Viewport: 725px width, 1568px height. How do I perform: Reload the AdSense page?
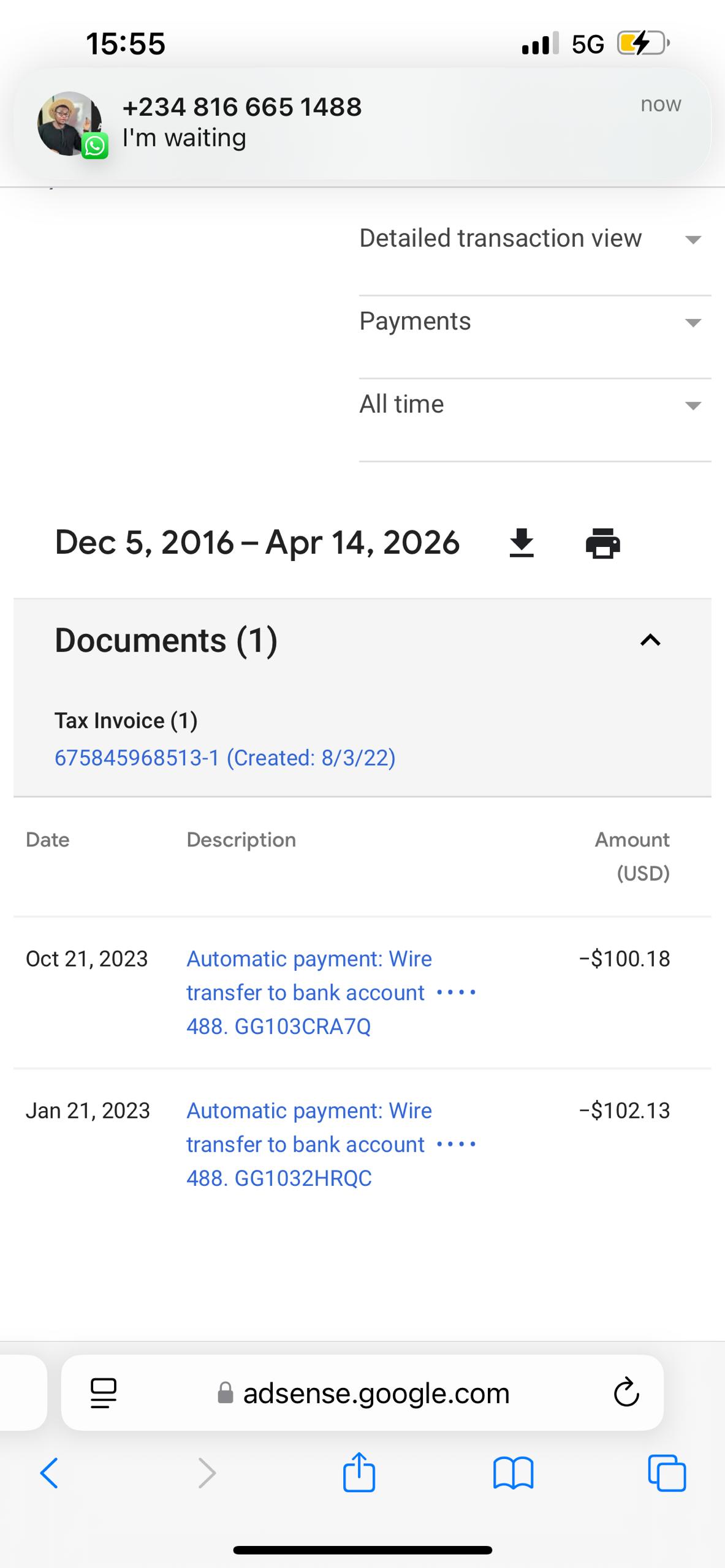(626, 1393)
